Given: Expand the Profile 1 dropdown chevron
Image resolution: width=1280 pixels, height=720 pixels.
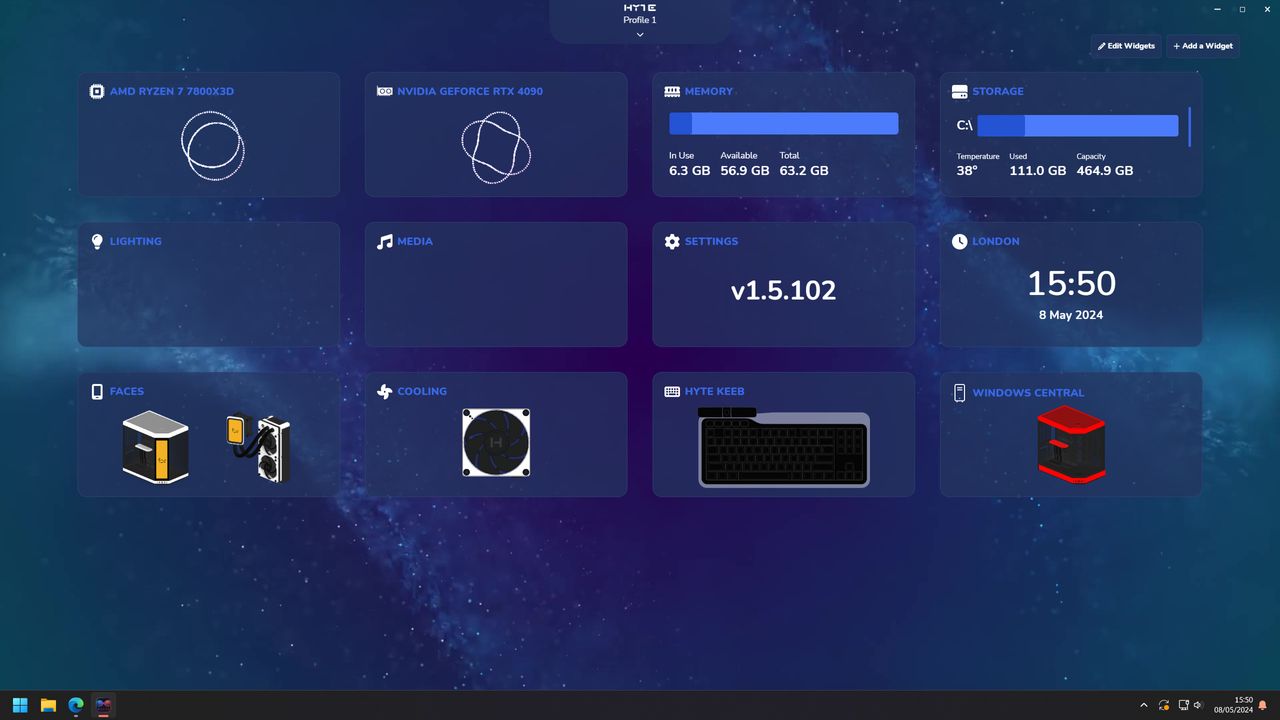Looking at the screenshot, I should tap(640, 34).
